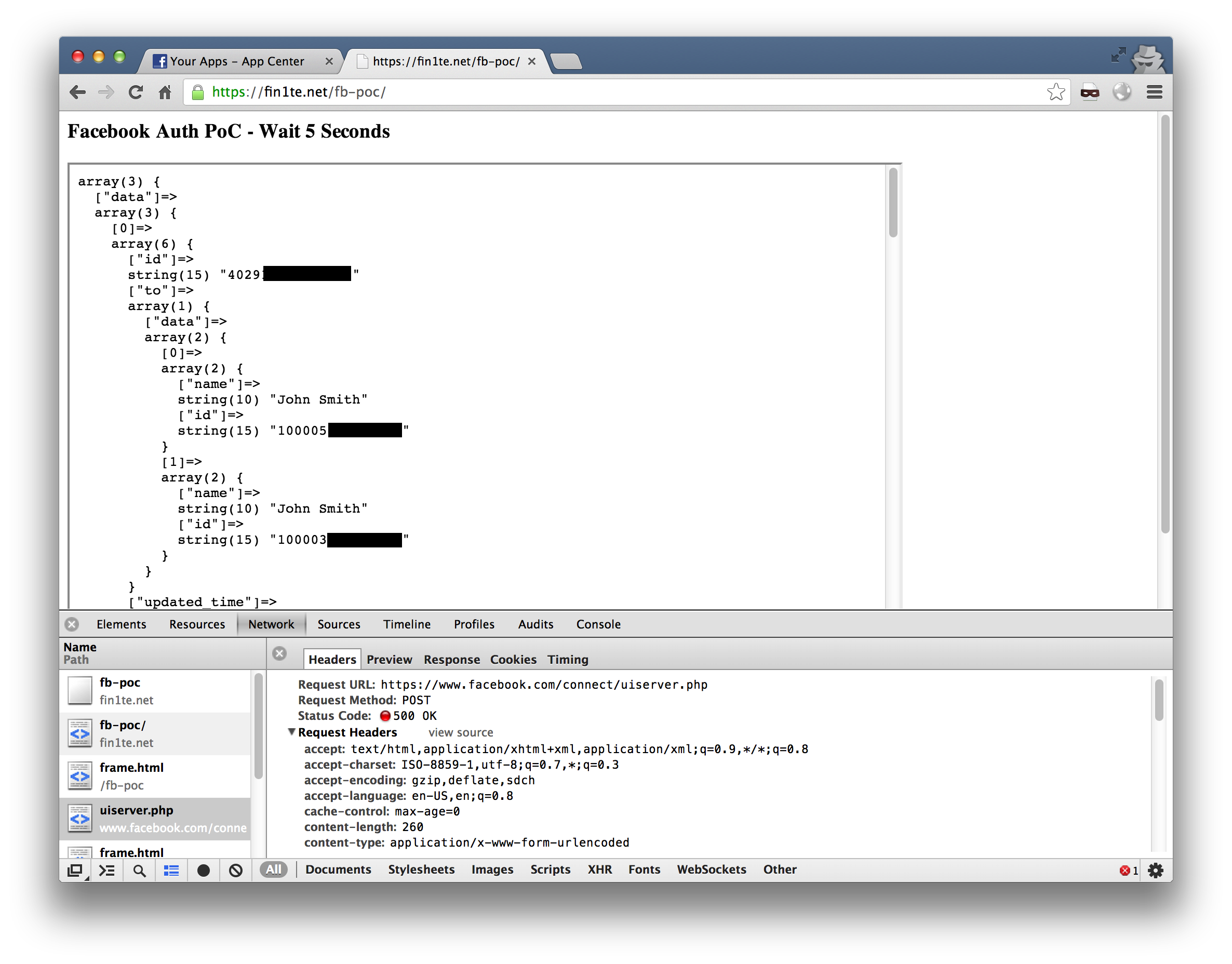This screenshot has height=964, width=1232.
Task: Open the DevTools search magnifier
Action: coord(139,870)
